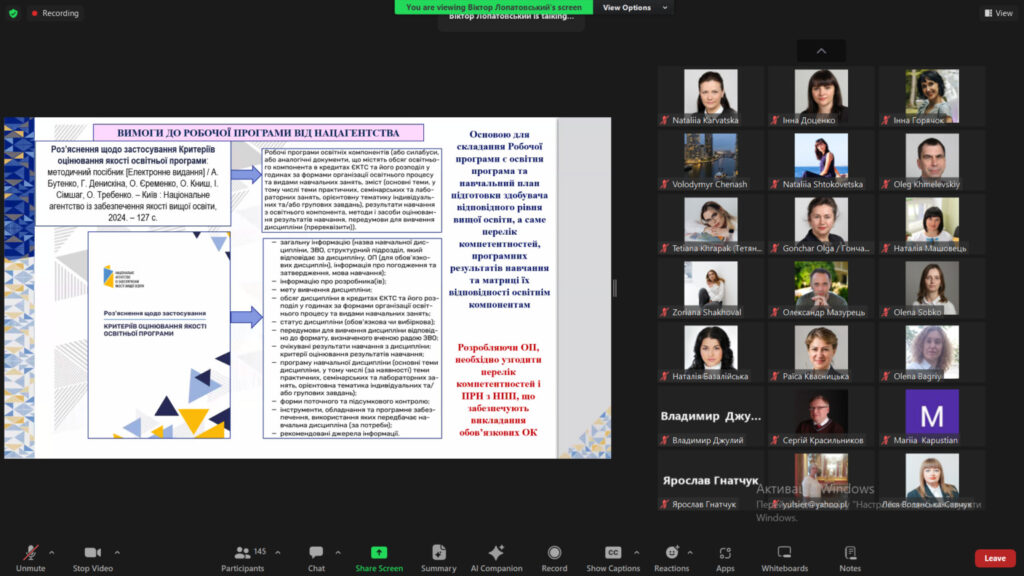Open Reactions in the toolbar
The height and width of the screenshot is (576, 1024).
[671, 557]
